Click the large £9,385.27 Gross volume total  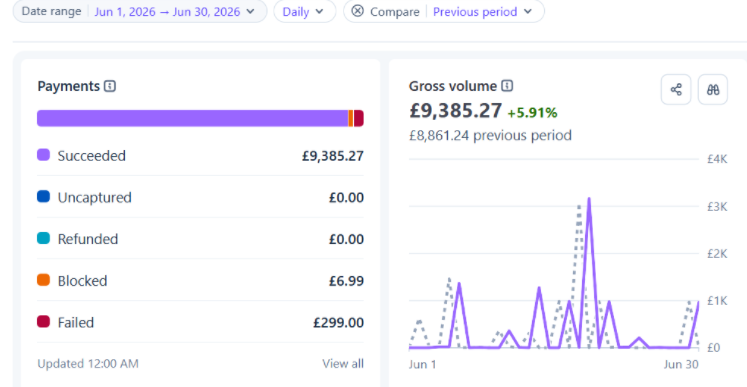(x=455, y=111)
